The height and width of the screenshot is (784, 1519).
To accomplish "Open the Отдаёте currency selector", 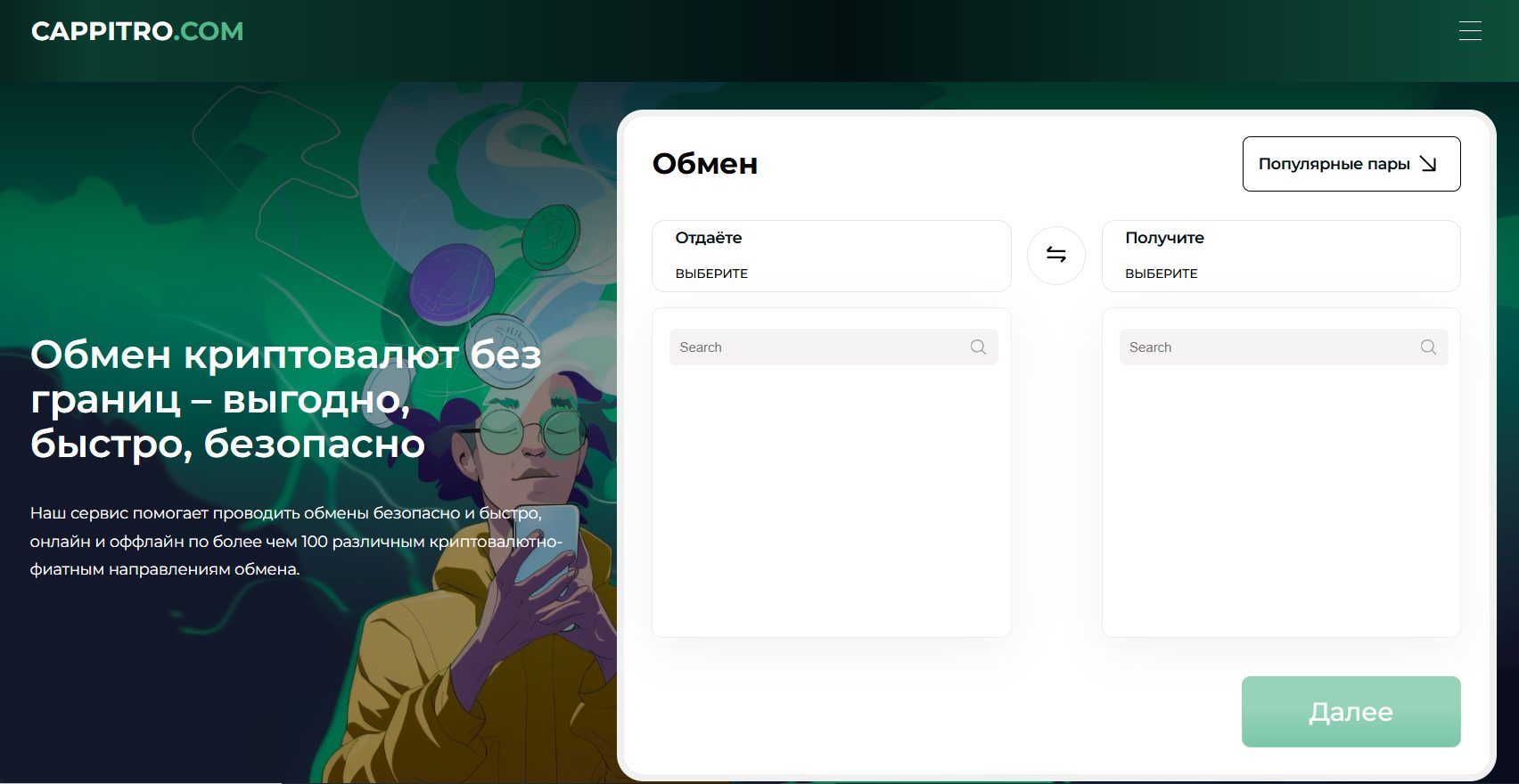I will pyautogui.click(x=832, y=256).
